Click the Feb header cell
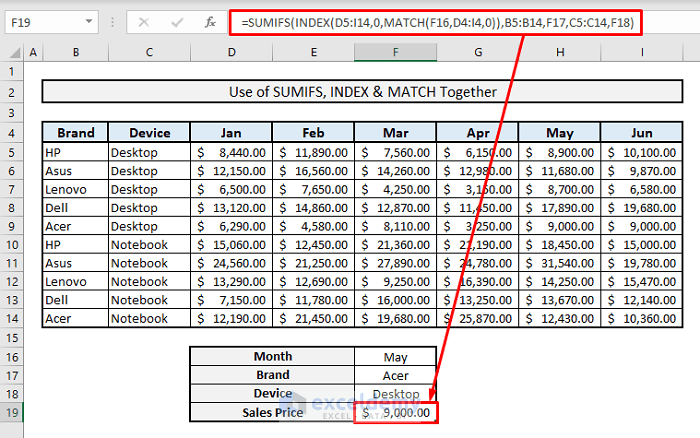The image size is (700, 438). tap(313, 133)
